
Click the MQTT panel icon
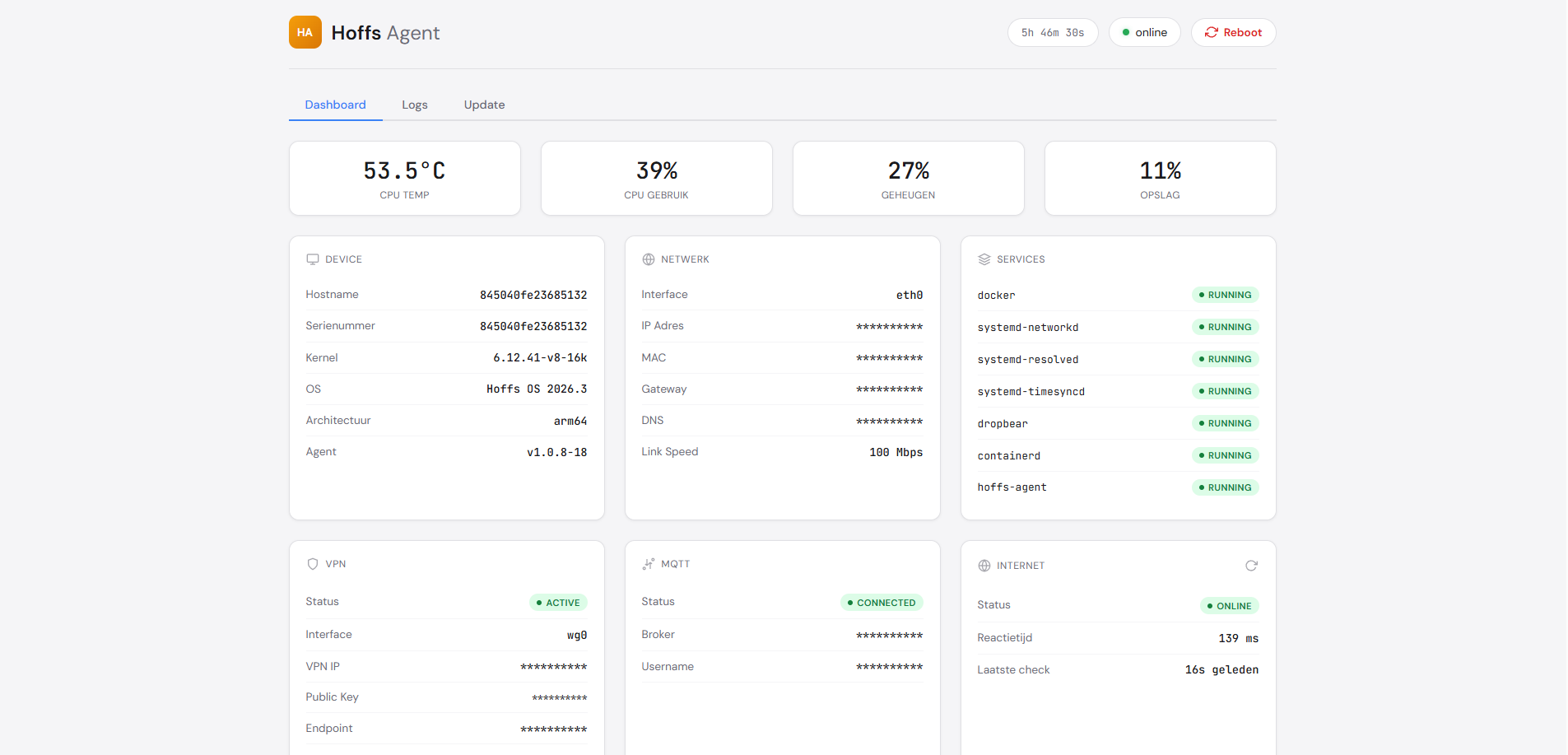tap(649, 564)
